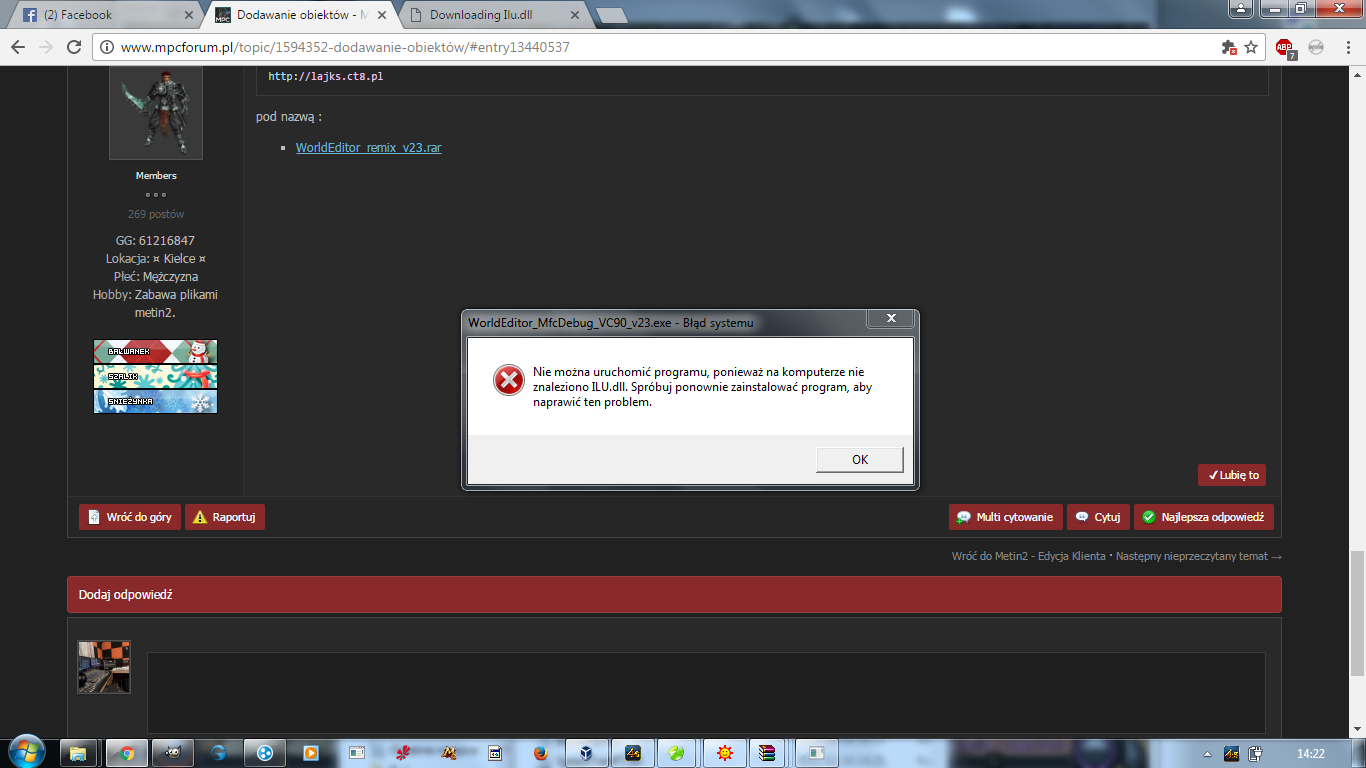The image size is (1366, 768).
Task: Open the green ball taskbar icon
Action: [x=677, y=752]
